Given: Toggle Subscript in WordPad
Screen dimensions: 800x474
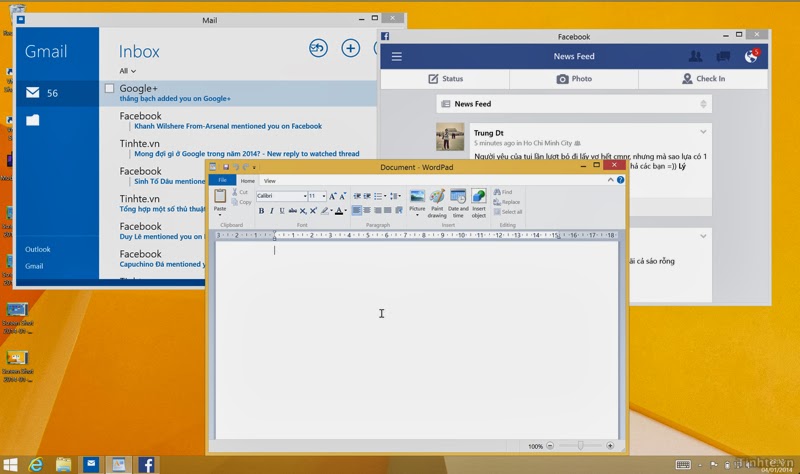Looking at the screenshot, I should pos(303,211).
